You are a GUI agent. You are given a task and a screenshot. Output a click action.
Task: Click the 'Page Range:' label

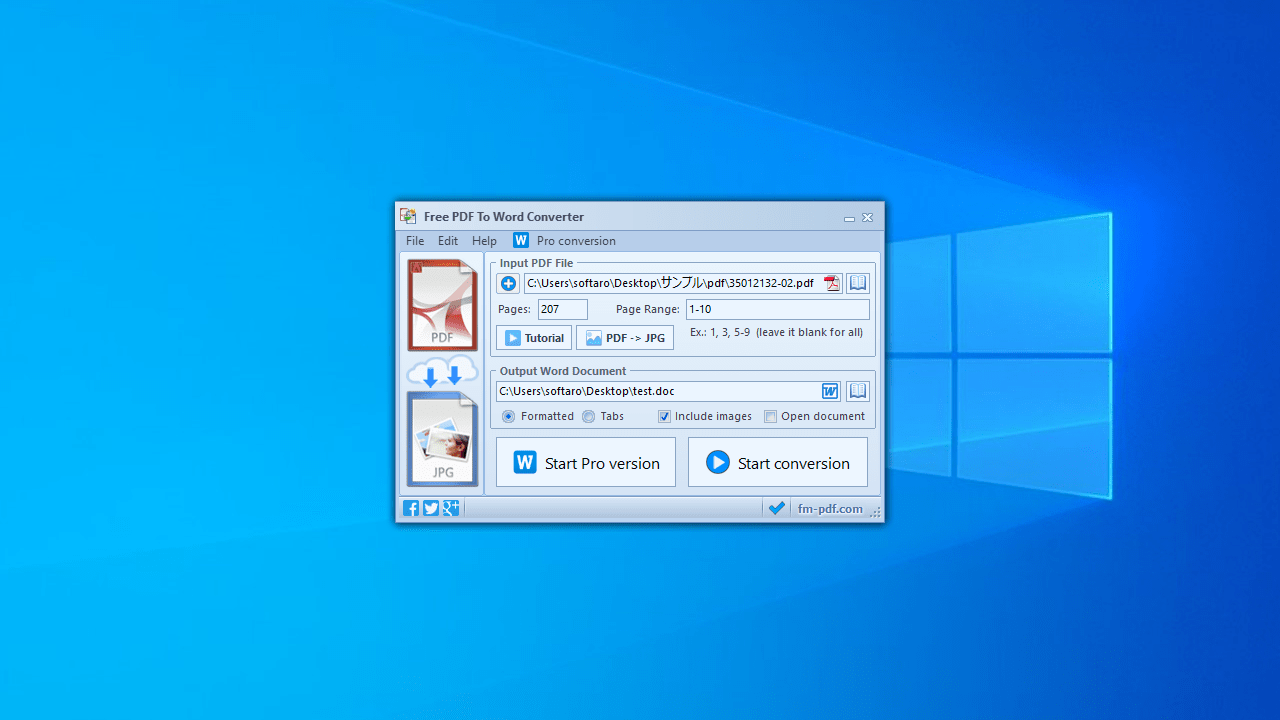648,310
